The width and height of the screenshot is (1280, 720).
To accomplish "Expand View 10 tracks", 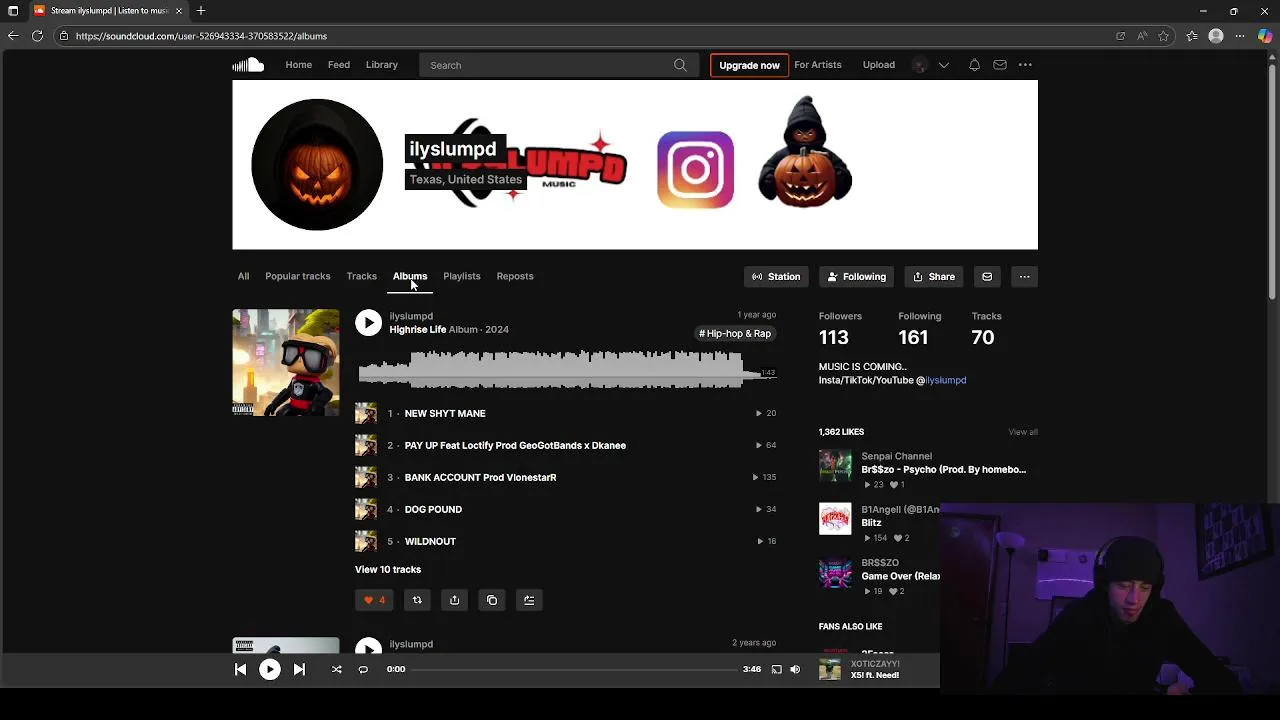I will (388, 569).
